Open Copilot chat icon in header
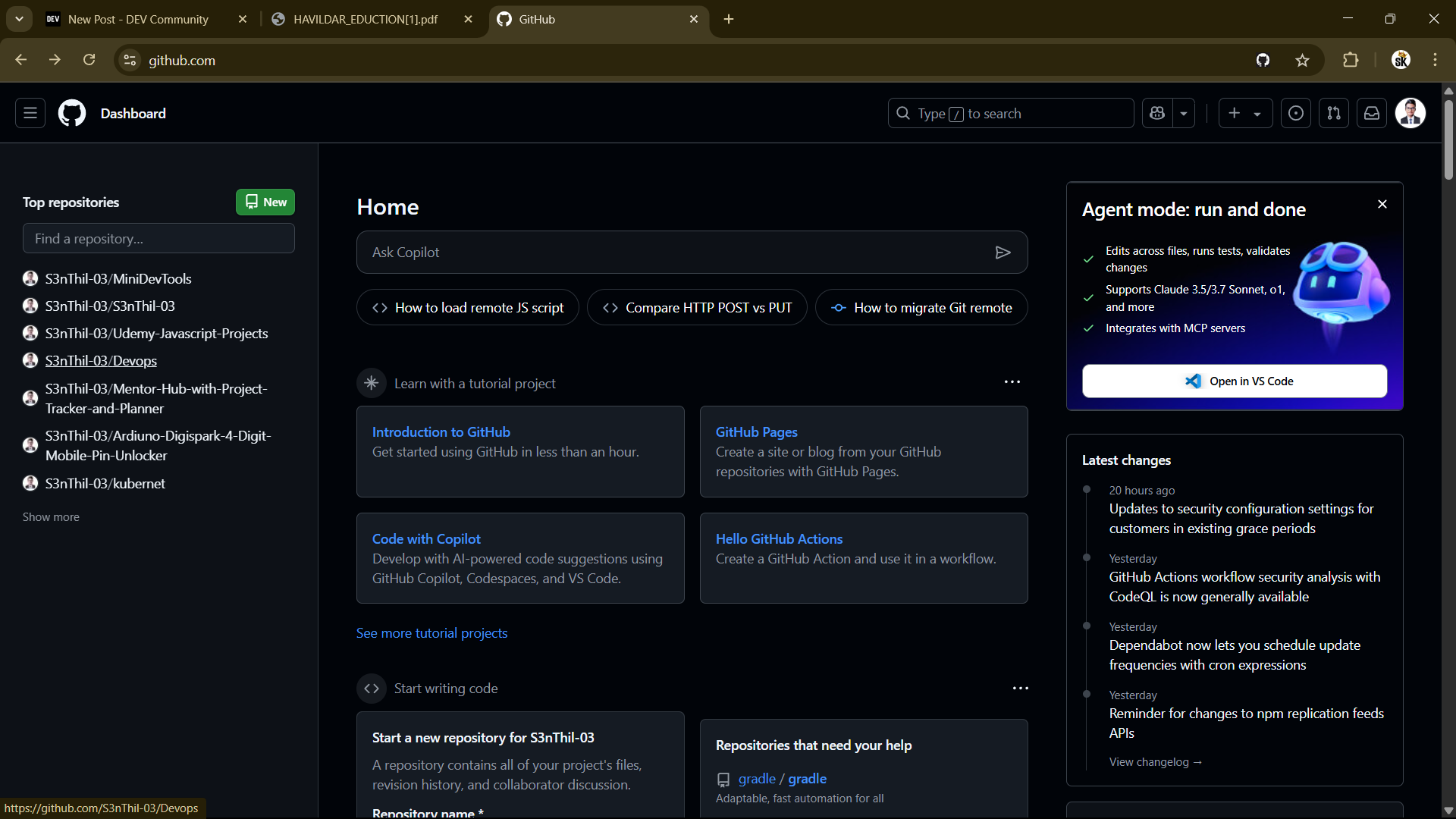Screen dimensions: 1456x819 click(x=1157, y=113)
